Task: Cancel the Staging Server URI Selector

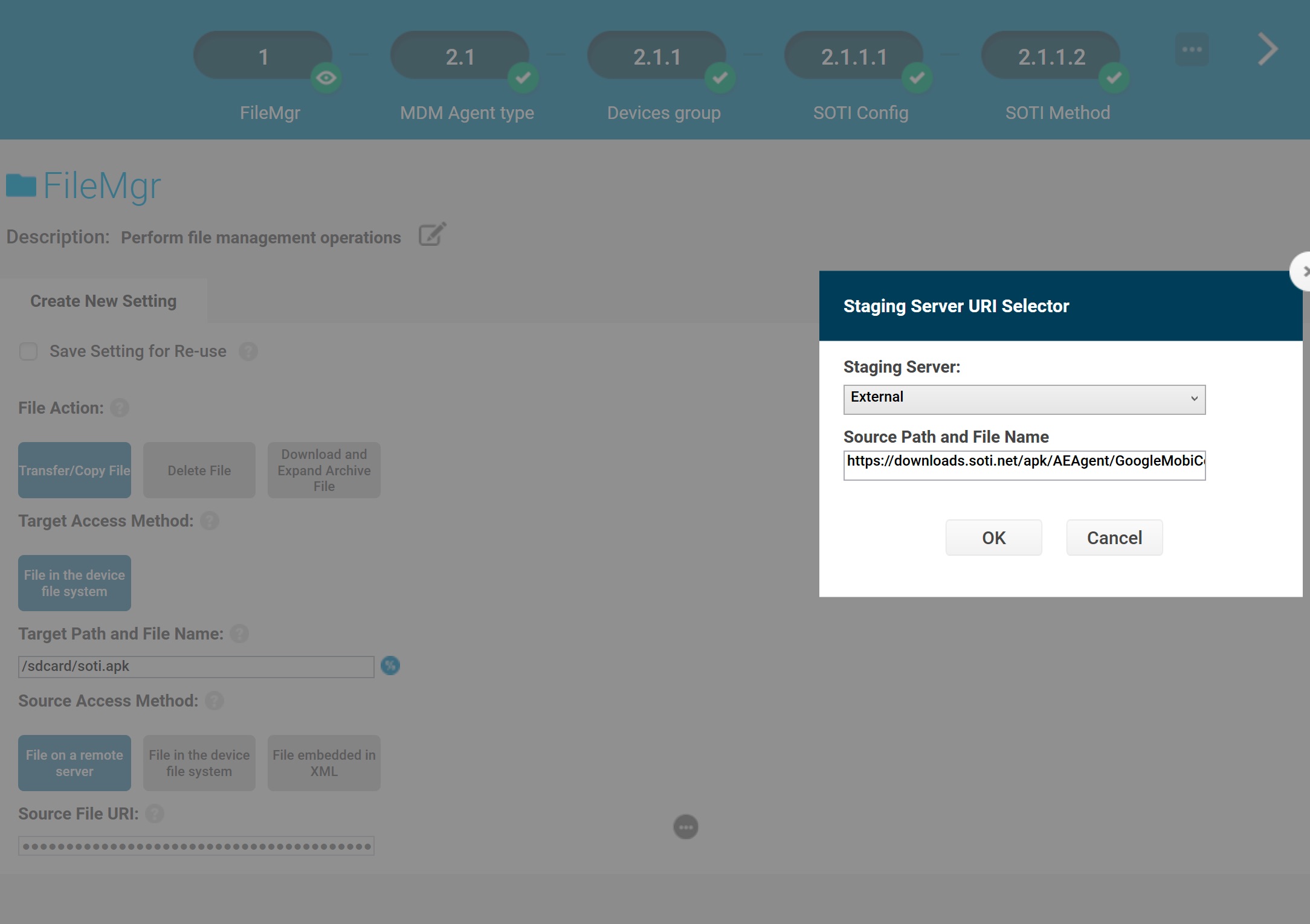Action: point(1114,537)
